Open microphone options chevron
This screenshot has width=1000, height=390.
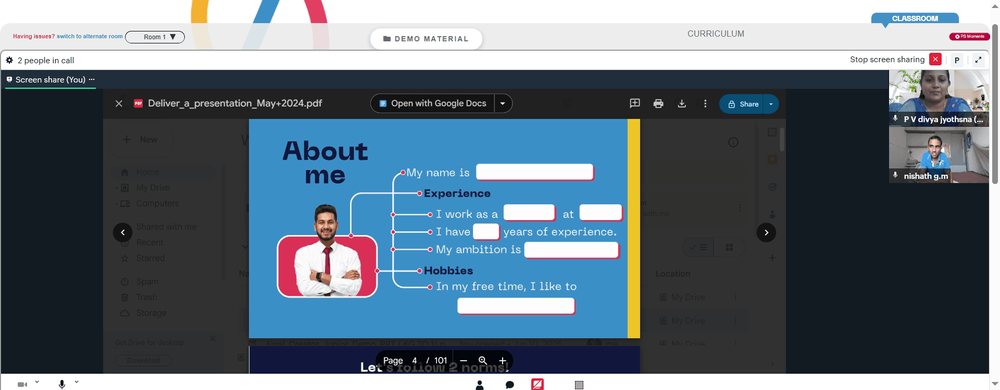pos(77,382)
